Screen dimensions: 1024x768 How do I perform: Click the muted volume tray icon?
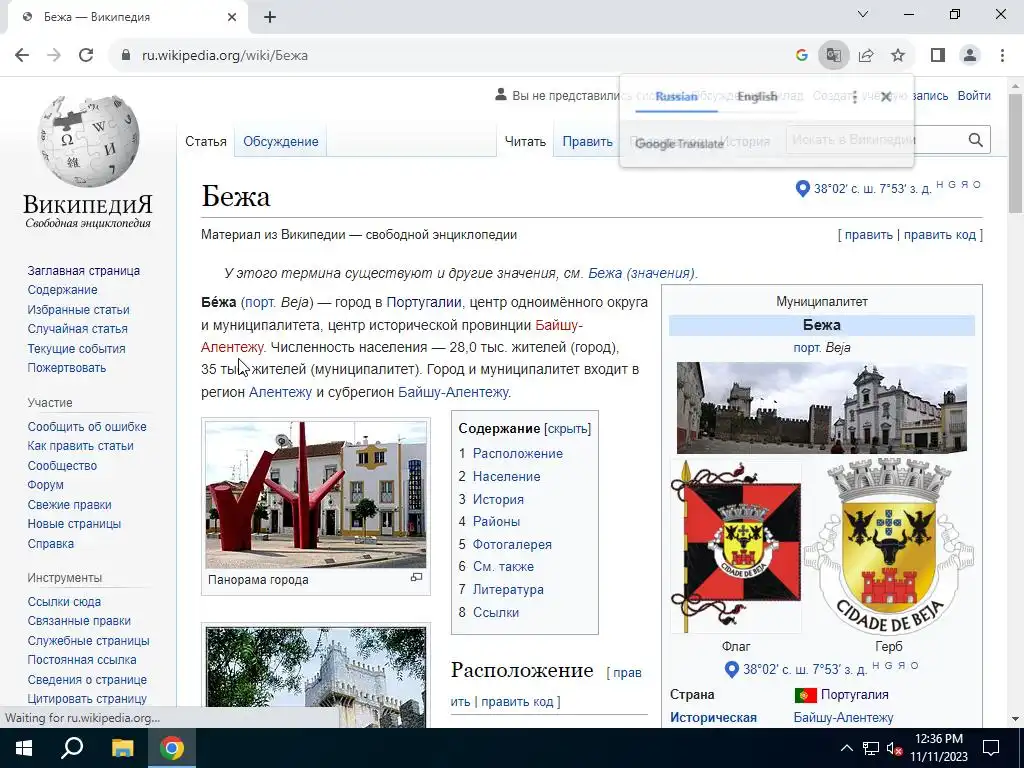click(x=895, y=748)
